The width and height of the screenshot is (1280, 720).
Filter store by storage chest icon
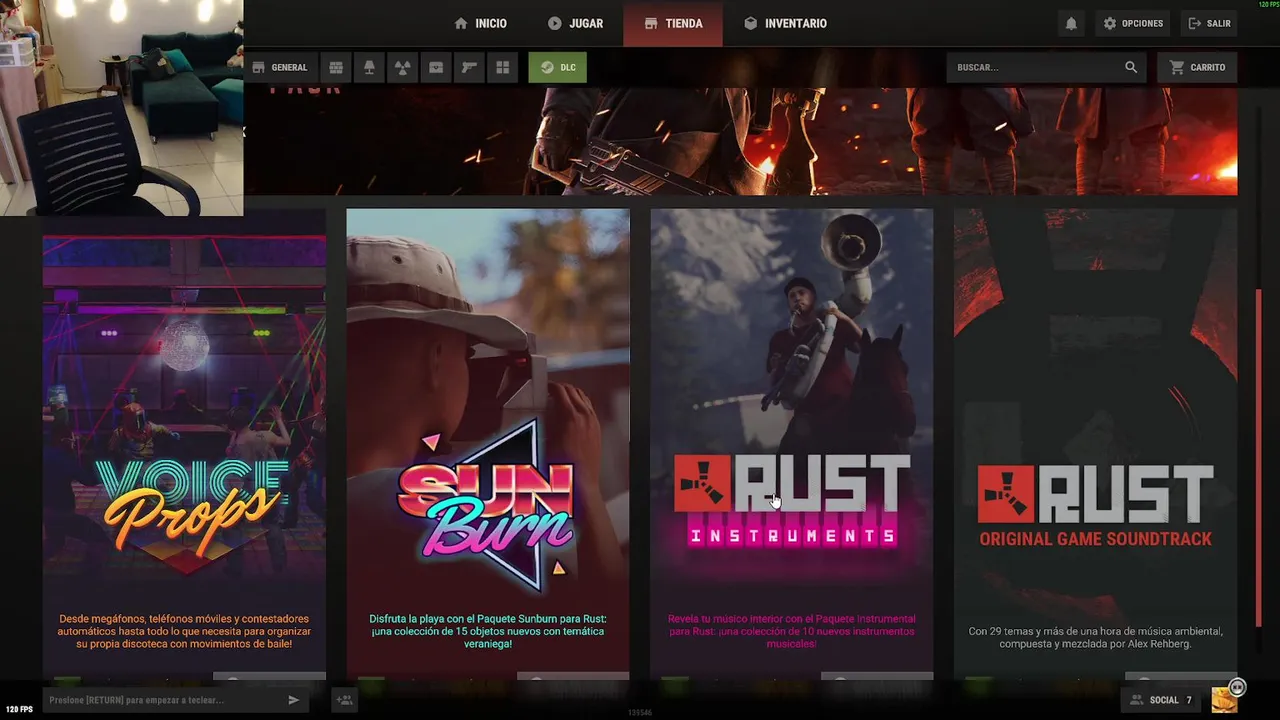(436, 67)
